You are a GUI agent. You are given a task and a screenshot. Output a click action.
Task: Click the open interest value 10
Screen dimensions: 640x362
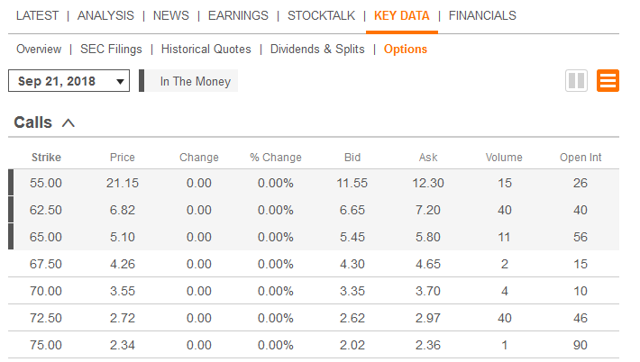coord(580,291)
